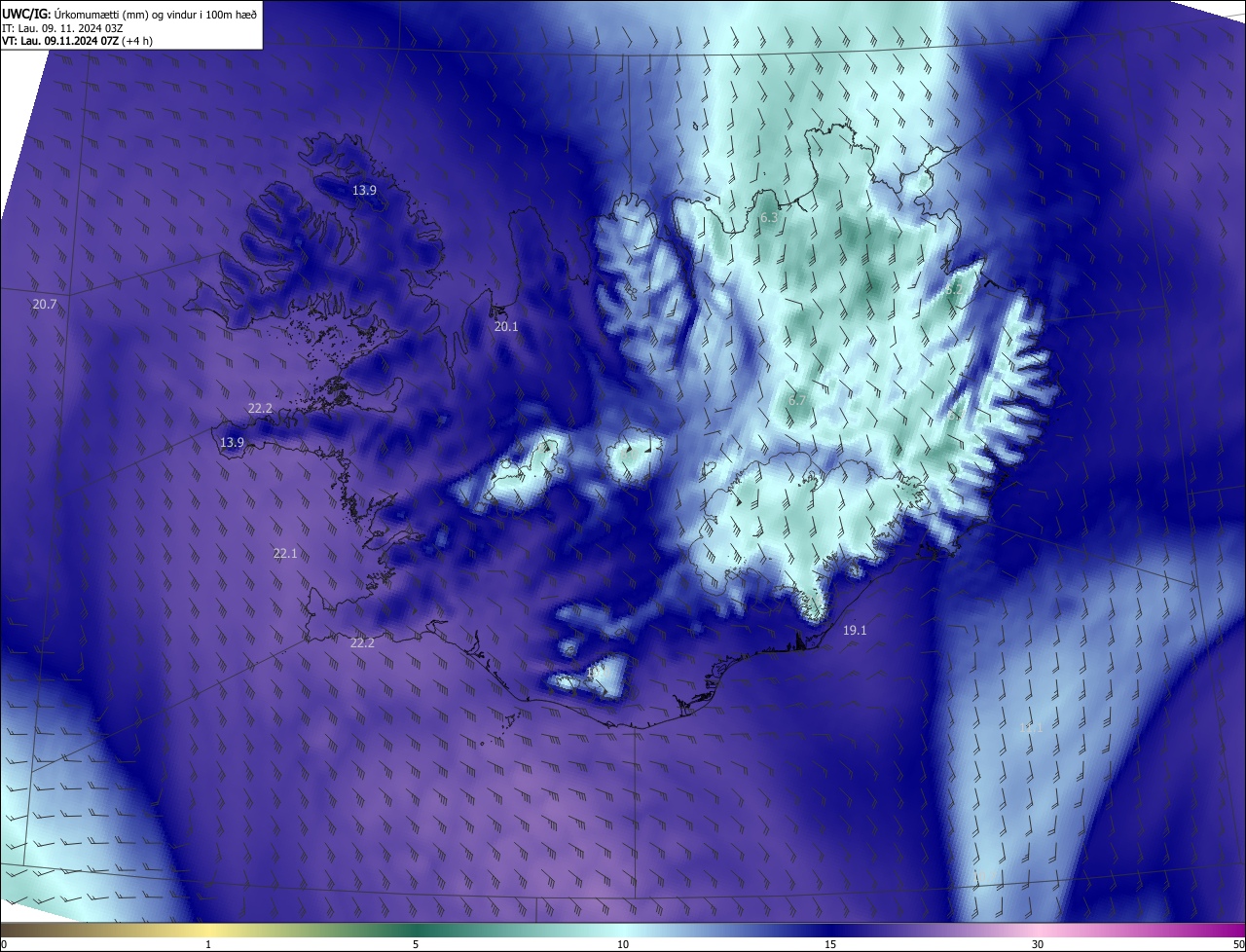This screenshot has height=952, width=1246.
Task: Click the 6.3 value label
Action: tap(769, 218)
